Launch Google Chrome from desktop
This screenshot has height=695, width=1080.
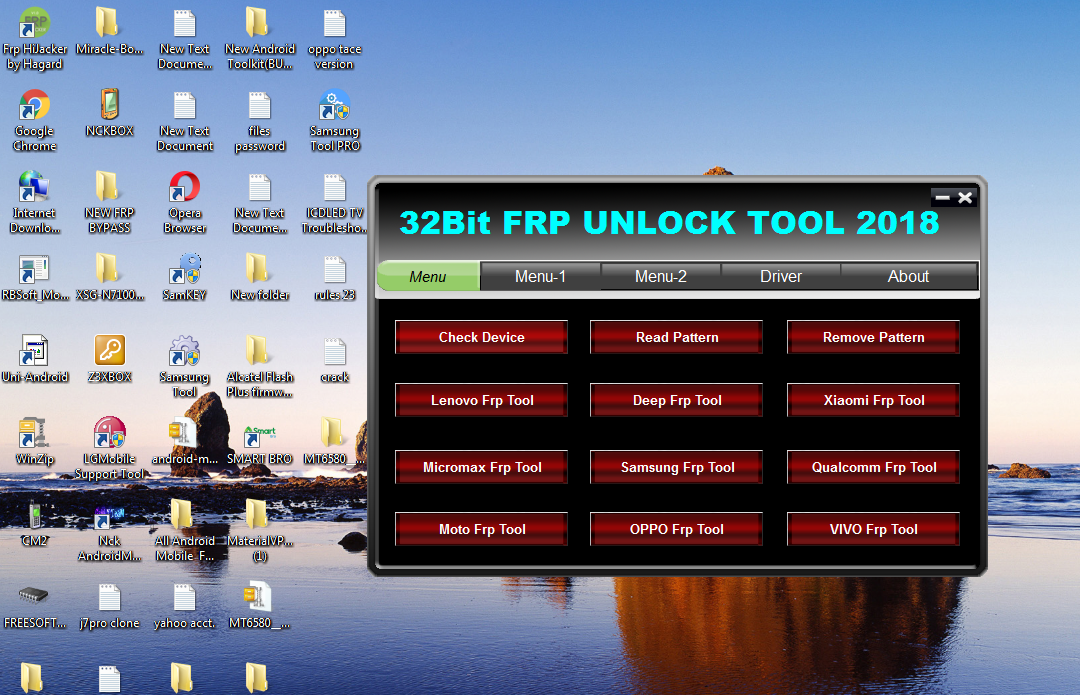pyautogui.click(x=34, y=121)
